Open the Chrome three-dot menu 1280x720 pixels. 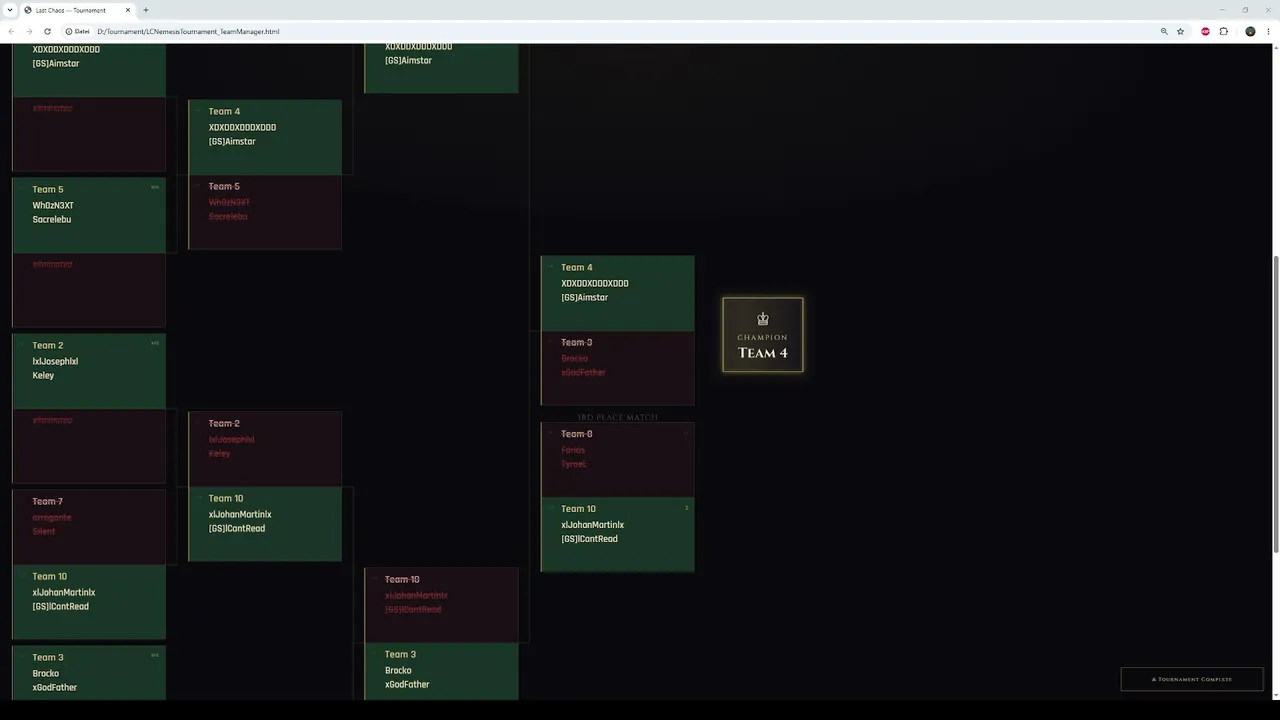1268,31
